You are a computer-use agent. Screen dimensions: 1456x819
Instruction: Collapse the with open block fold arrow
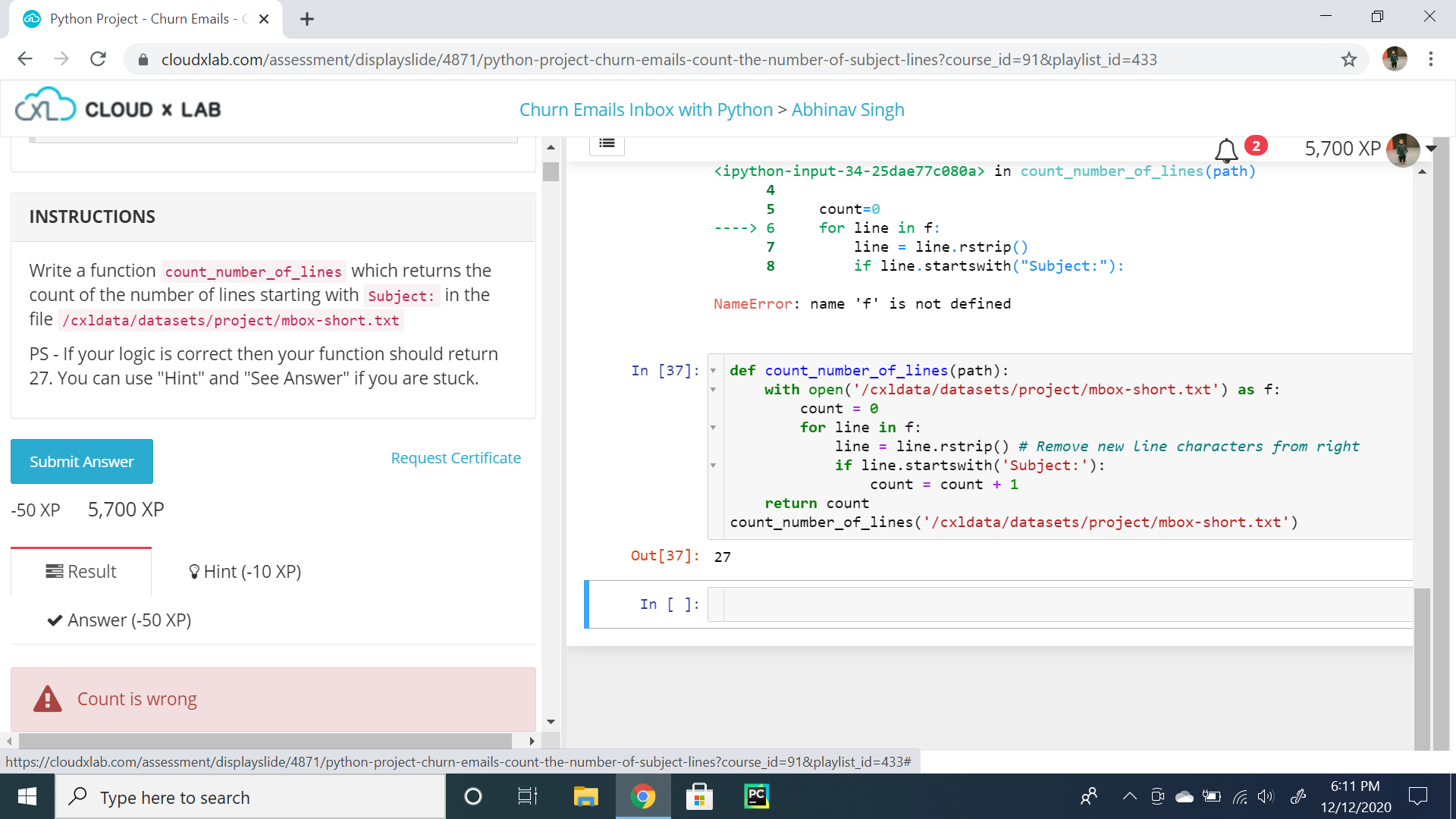pos(713,390)
